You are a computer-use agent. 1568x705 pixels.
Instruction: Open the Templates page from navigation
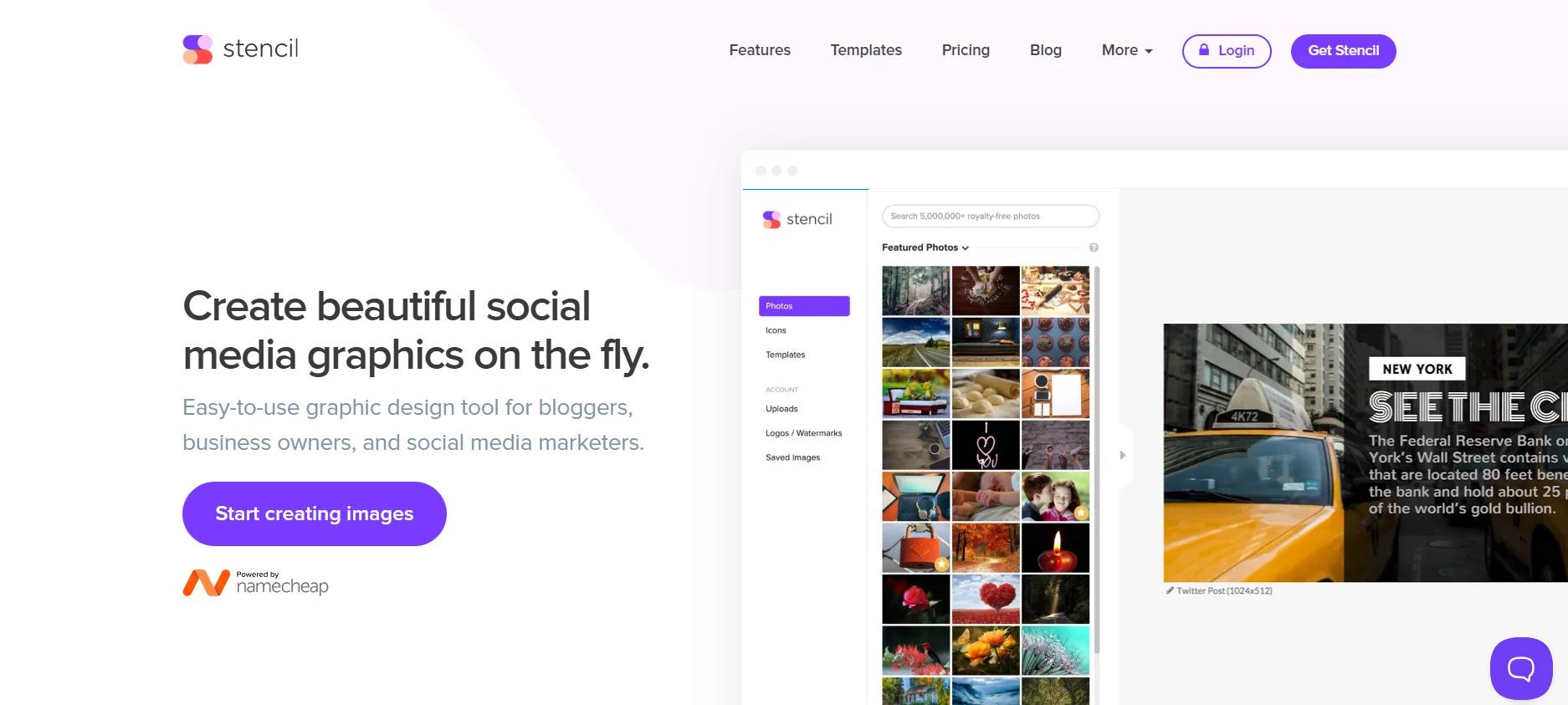866,50
